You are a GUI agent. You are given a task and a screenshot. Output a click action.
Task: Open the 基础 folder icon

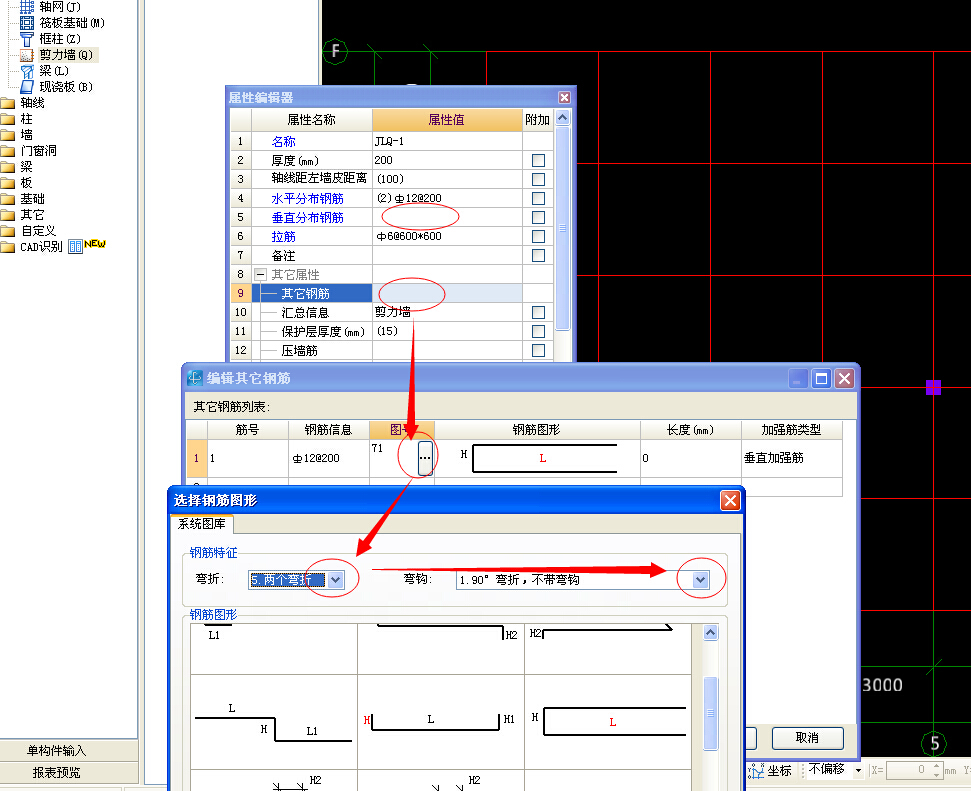[x=8, y=199]
